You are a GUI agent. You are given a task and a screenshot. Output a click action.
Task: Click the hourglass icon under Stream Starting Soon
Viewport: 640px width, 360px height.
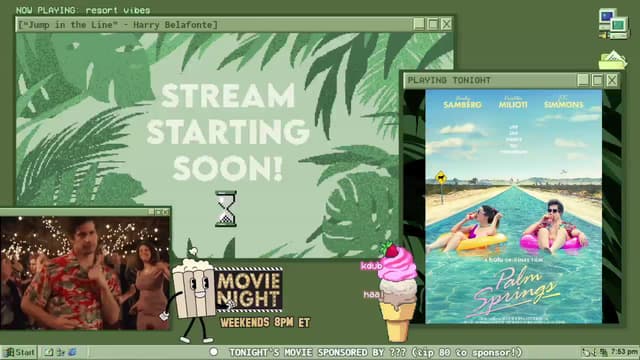click(226, 209)
